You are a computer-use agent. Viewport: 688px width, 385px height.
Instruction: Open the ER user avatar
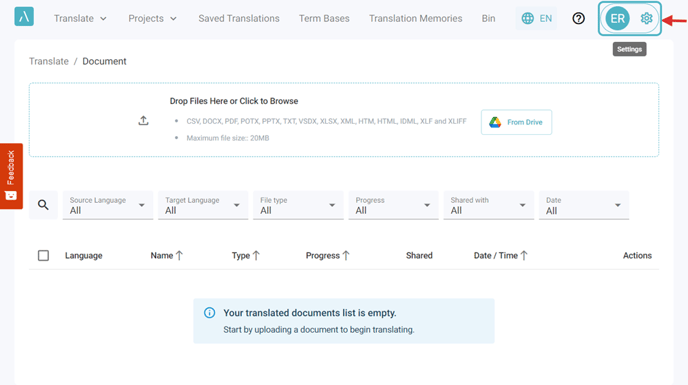617,18
